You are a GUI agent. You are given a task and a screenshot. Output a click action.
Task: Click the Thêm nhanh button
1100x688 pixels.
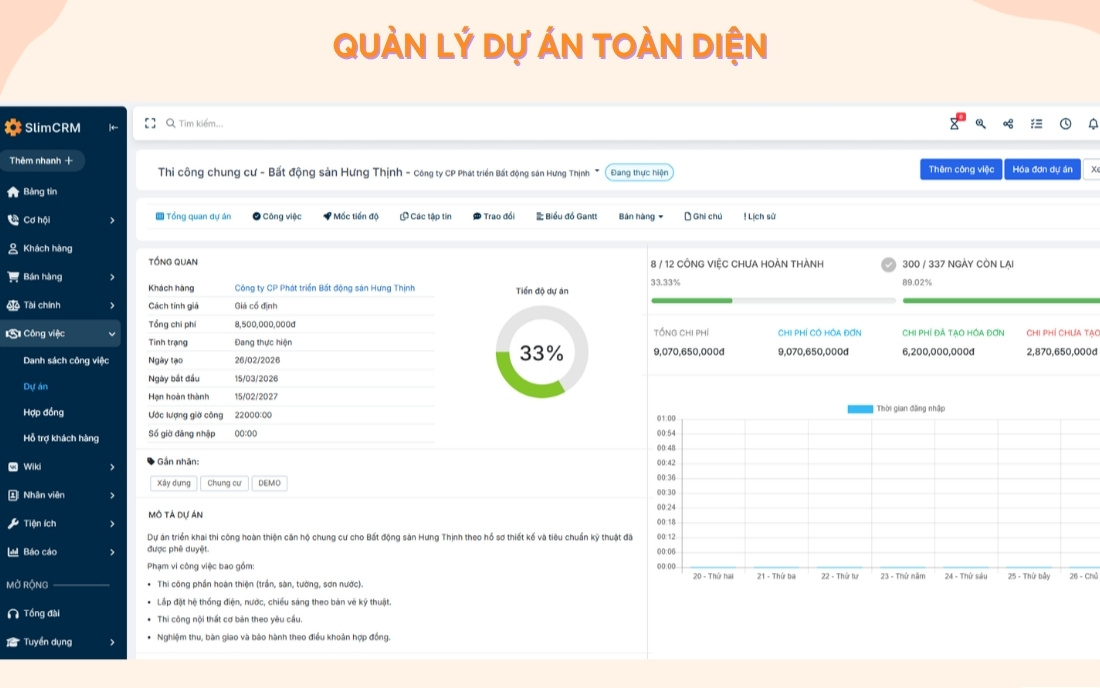point(41,161)
